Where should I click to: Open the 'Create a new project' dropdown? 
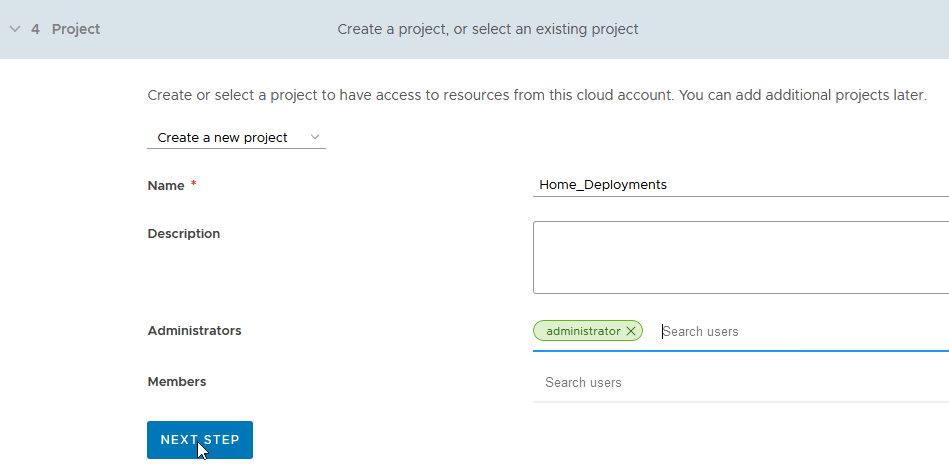point(236,138)
